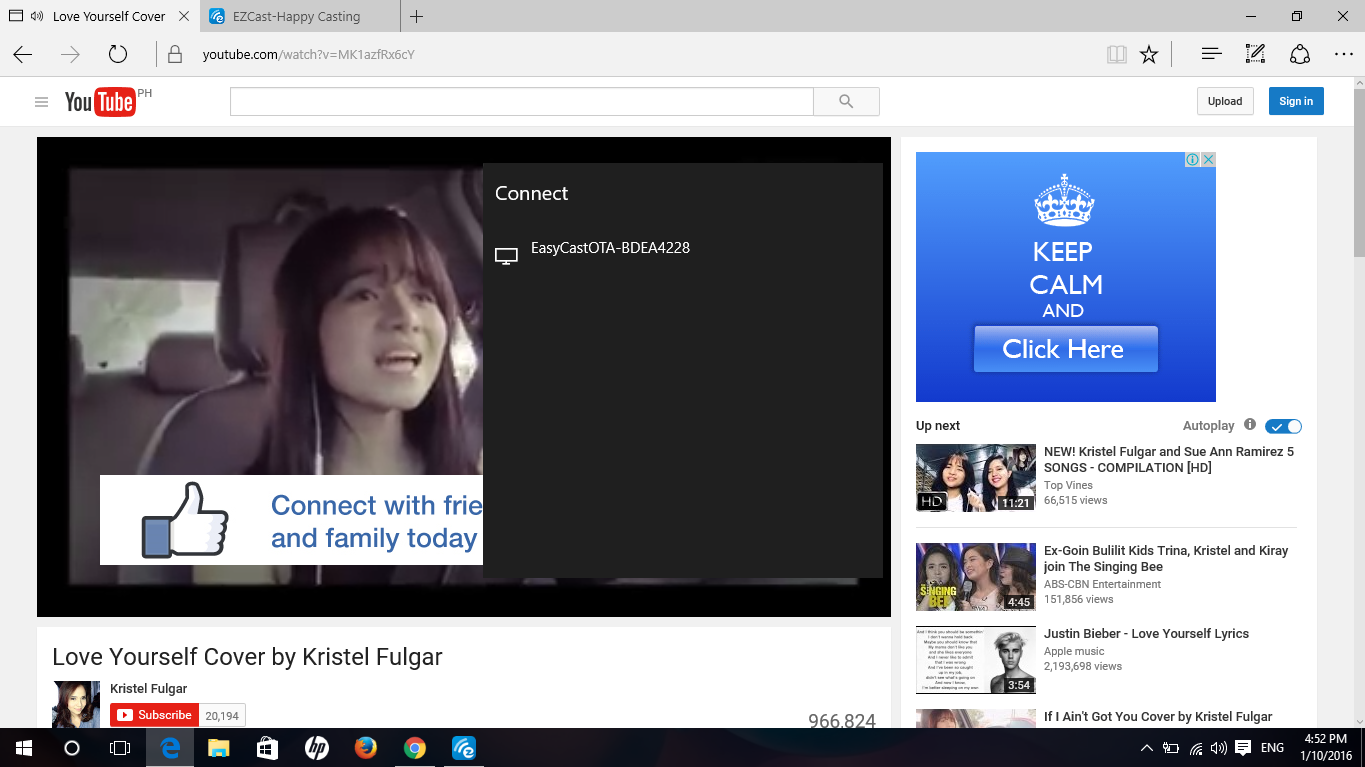
Task: Start a Web Note with the pen icon
Action: [1254, 54]
